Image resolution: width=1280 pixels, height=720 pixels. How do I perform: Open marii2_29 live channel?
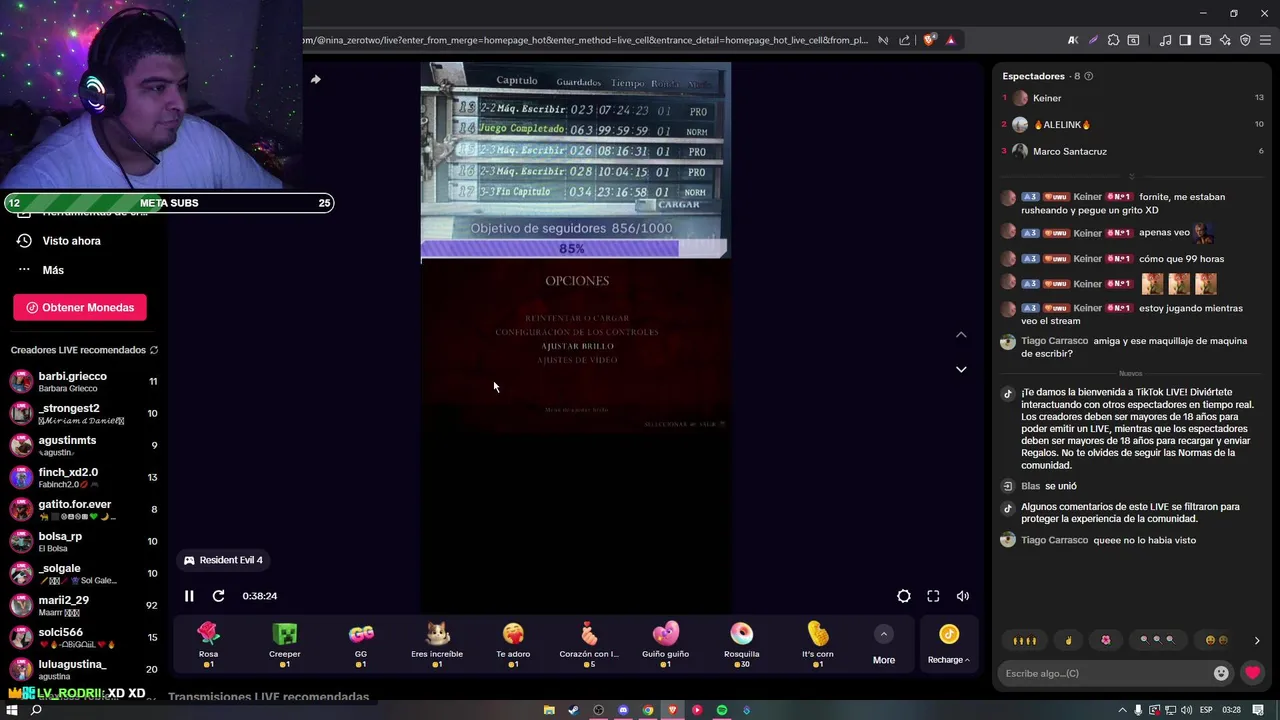(84, 605)
